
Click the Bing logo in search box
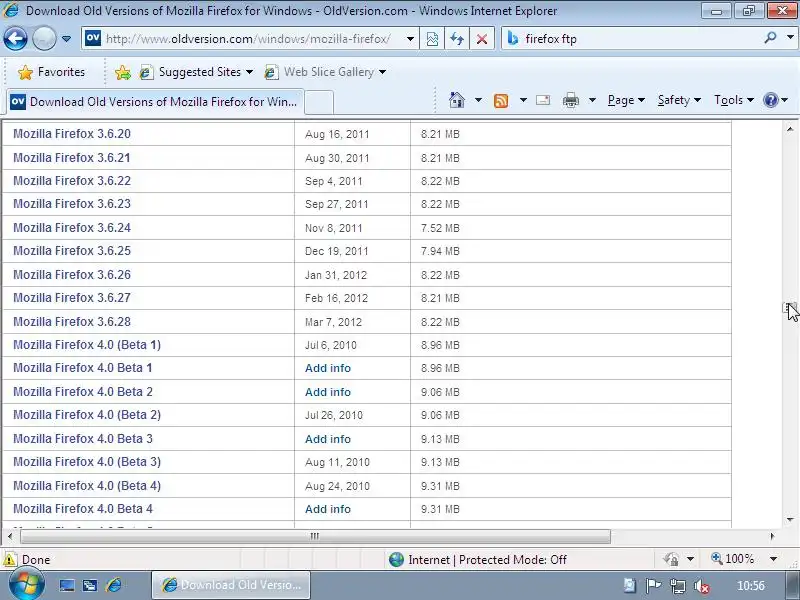pyautogui.click(x=513, y=38)
